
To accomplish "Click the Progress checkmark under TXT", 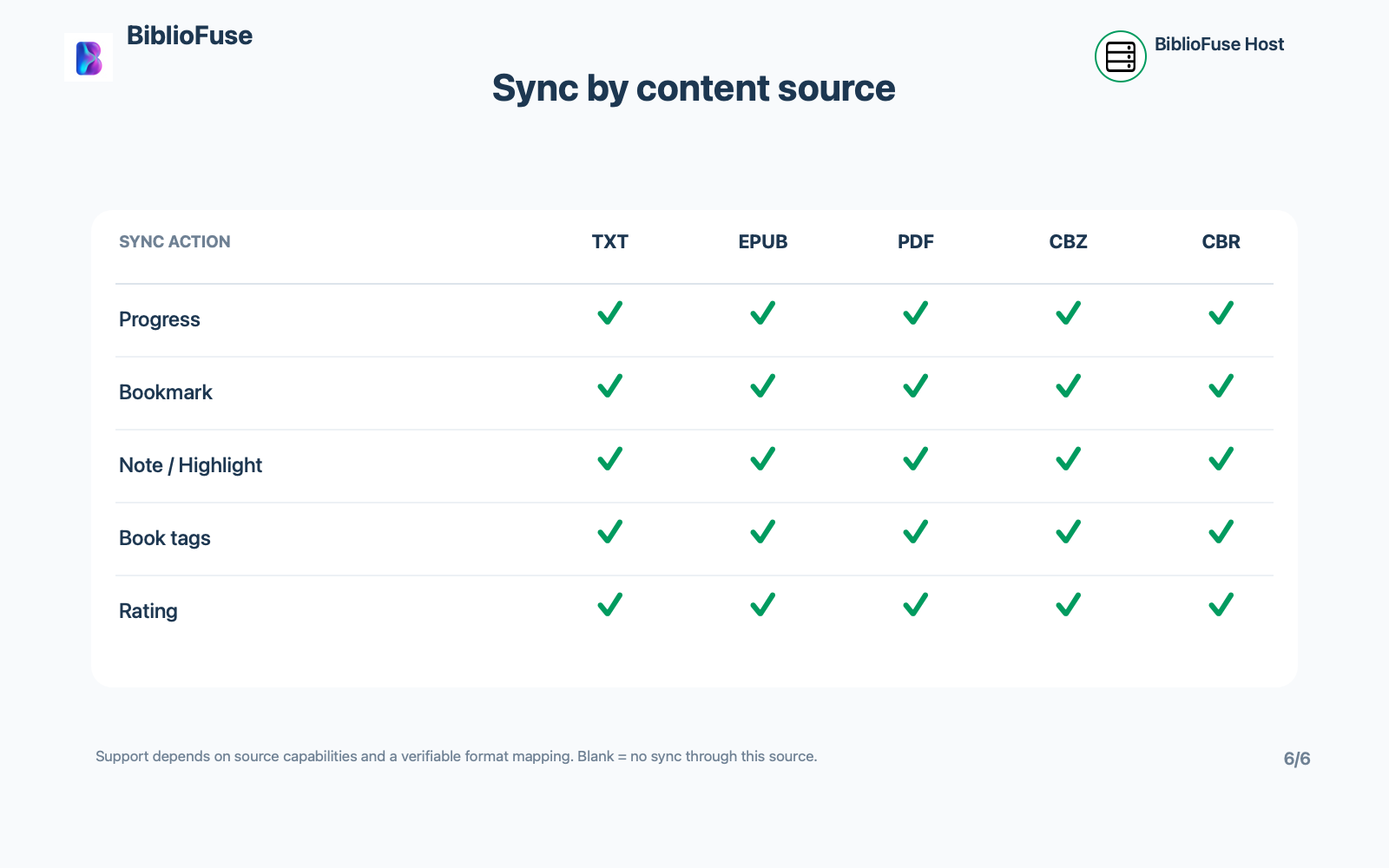I will pyautogui.click(x=610, y=312).
